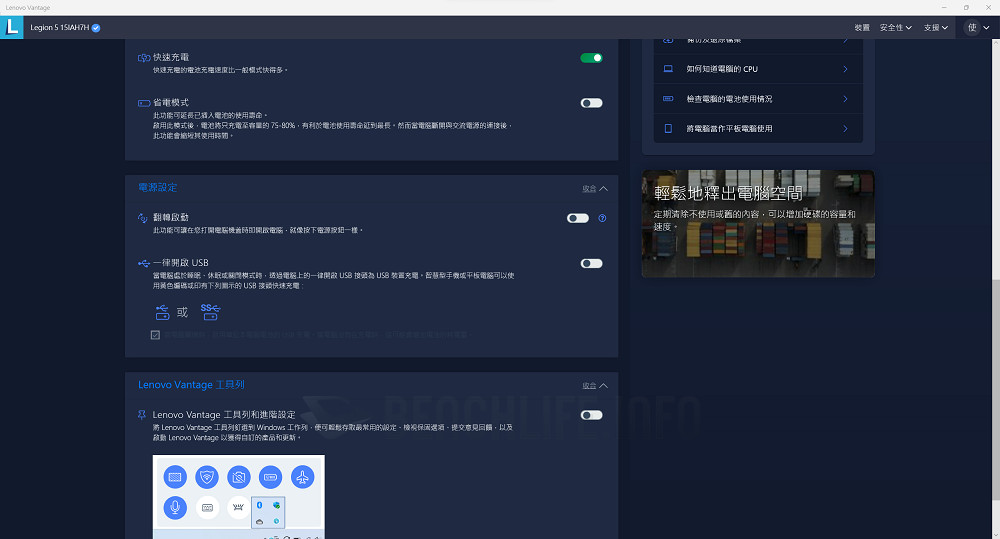Viewport: 1000px width, 539px height.
Task: Click the 快速充電 battery icon
Action: (x=144, y=58)
